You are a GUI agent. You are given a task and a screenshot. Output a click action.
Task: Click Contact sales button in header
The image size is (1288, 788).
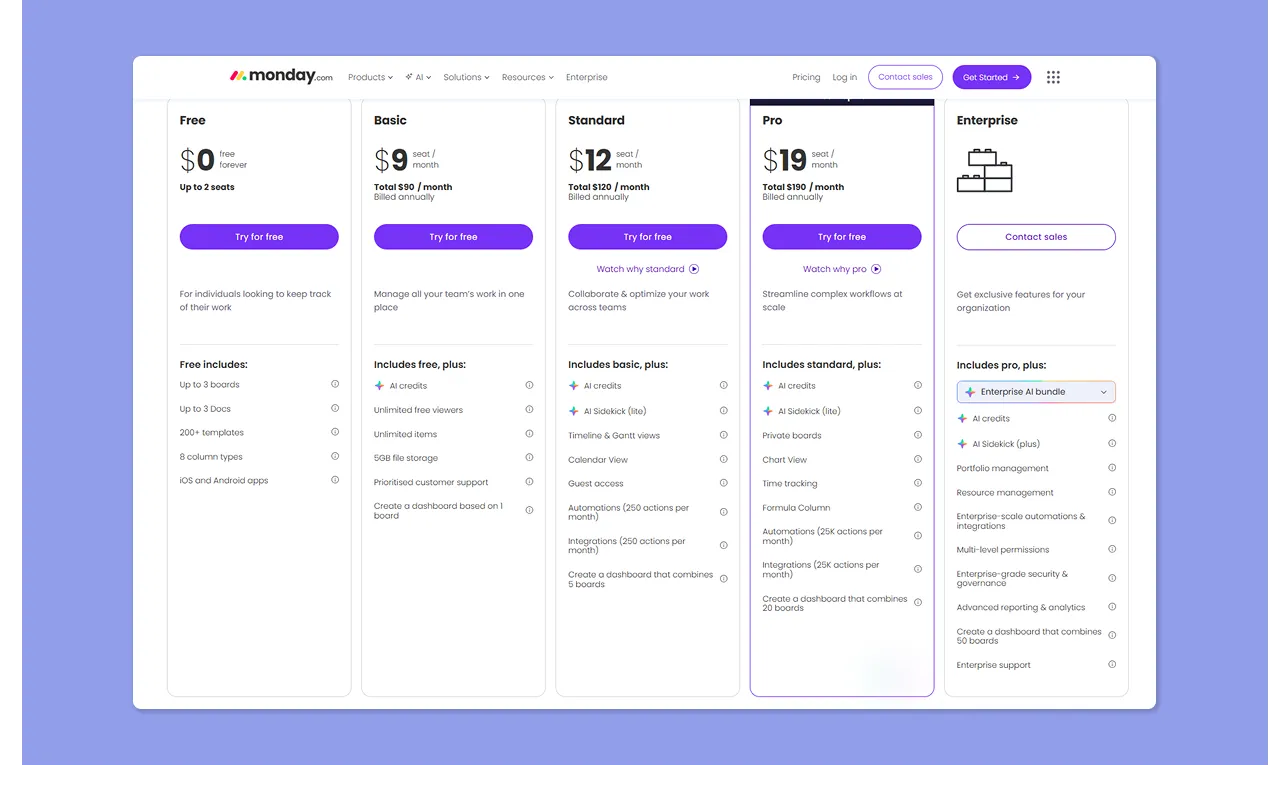tap(905, 77)
